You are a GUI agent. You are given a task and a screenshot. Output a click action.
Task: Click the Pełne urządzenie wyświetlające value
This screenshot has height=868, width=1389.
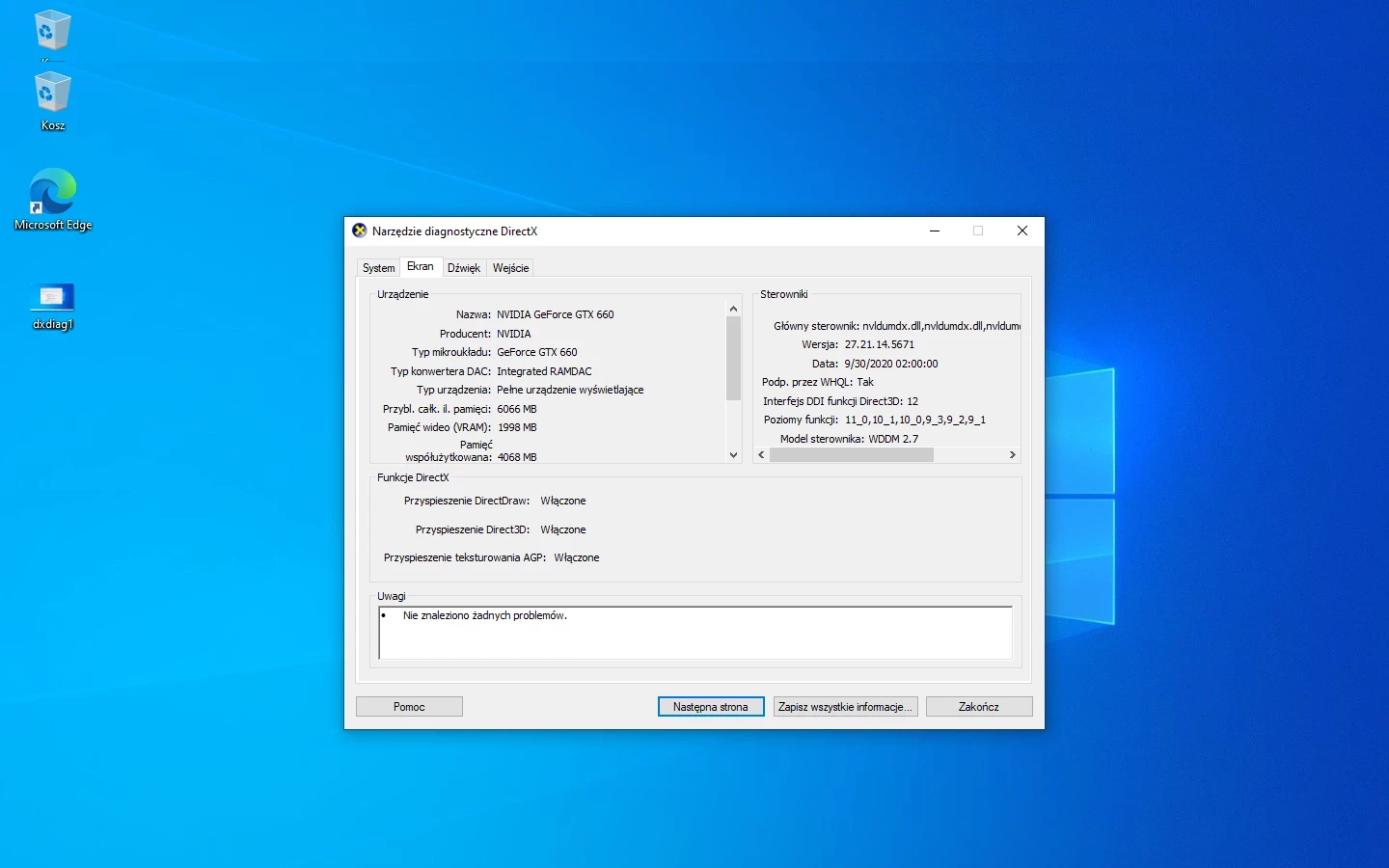(x=570, y=390)
